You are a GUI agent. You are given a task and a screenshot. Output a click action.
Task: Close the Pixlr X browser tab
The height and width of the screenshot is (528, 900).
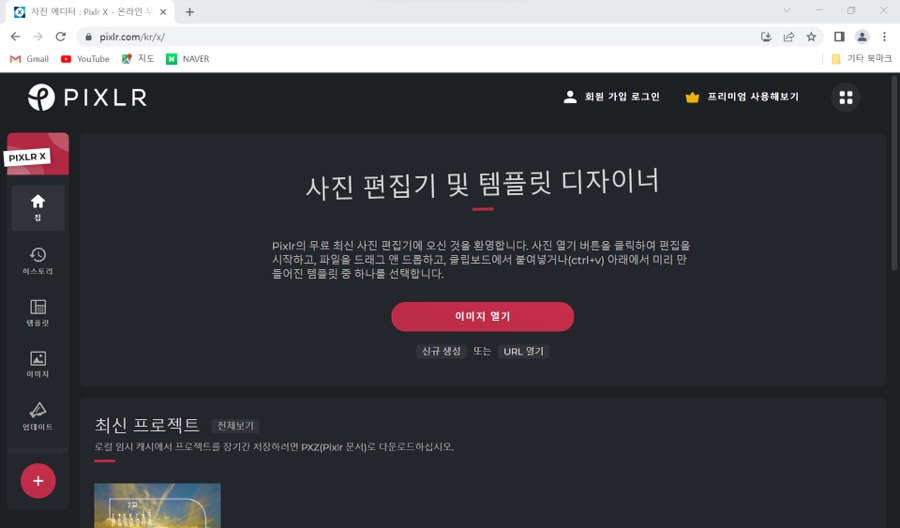pos(163,12)
